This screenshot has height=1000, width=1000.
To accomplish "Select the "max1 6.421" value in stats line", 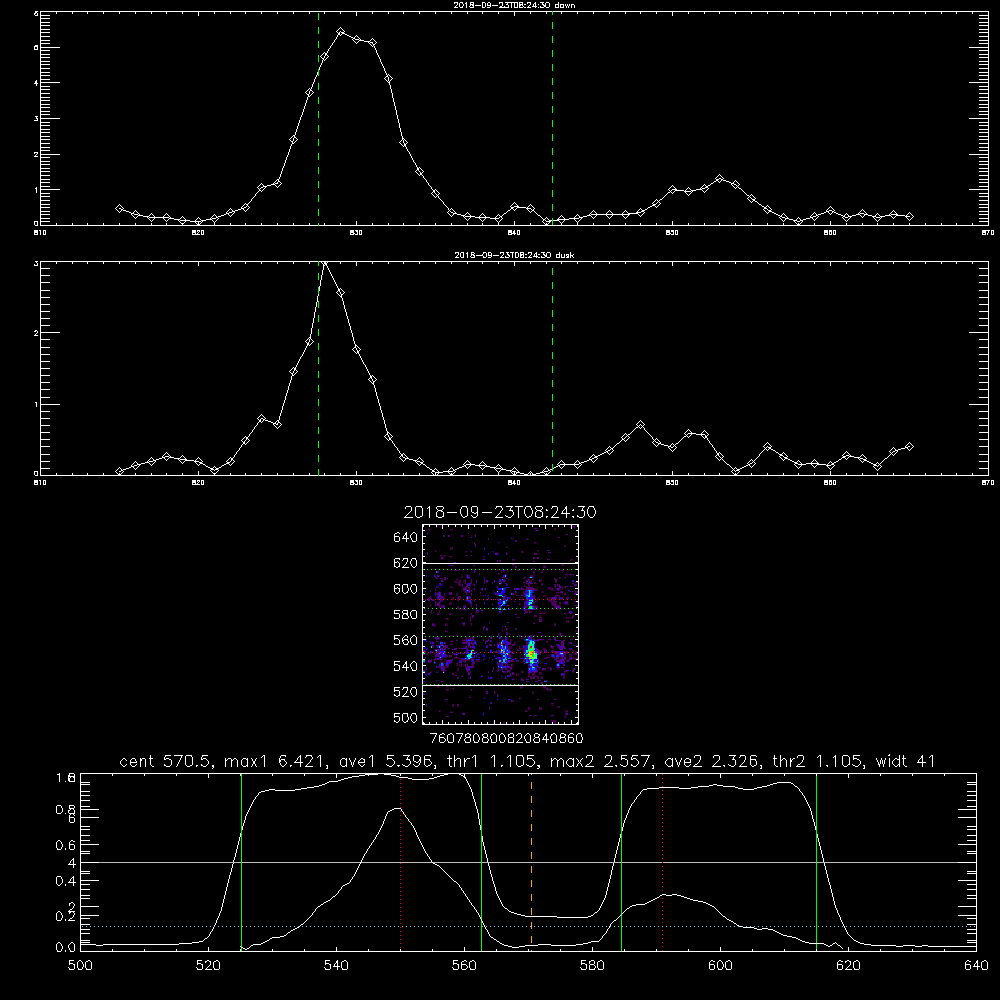I will (x=277, y=761).
